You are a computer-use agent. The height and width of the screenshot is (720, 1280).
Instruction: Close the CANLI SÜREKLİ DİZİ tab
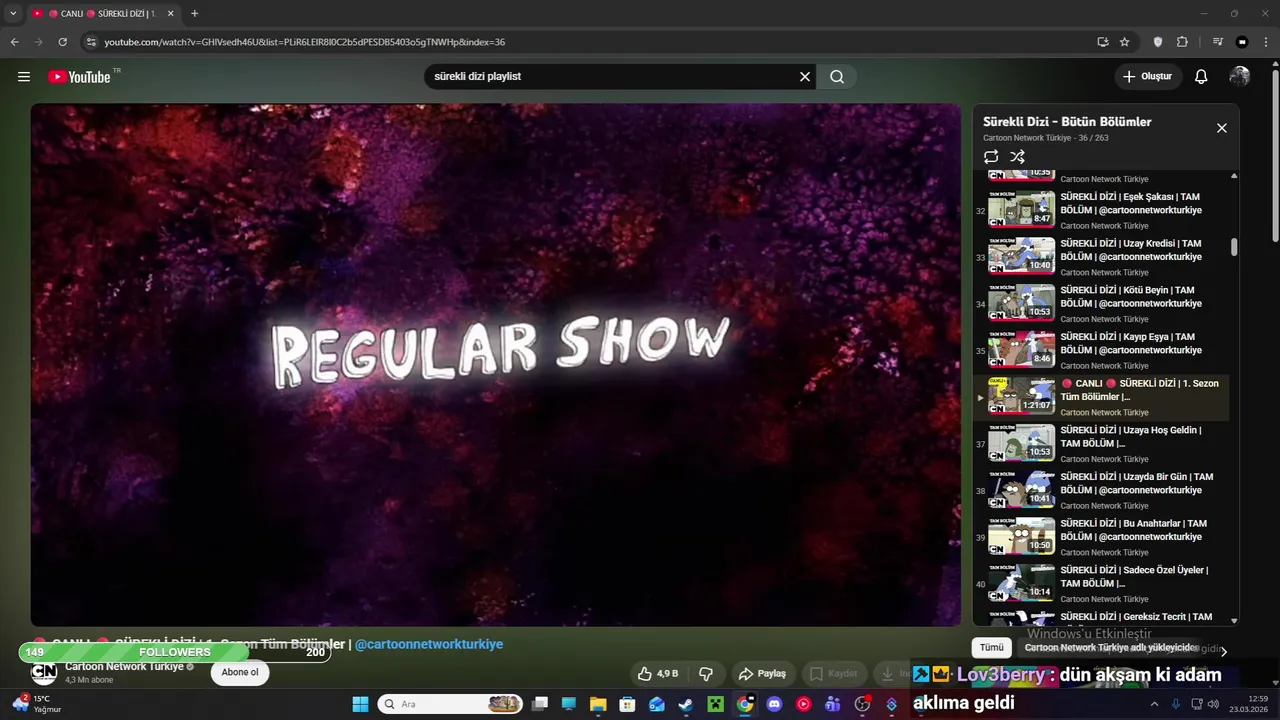coord(170,13)
